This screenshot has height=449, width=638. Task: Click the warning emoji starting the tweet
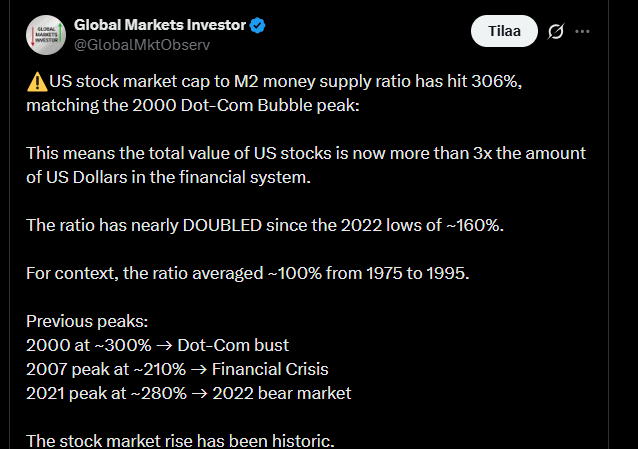pyautogui.click(x=35, y=81)
